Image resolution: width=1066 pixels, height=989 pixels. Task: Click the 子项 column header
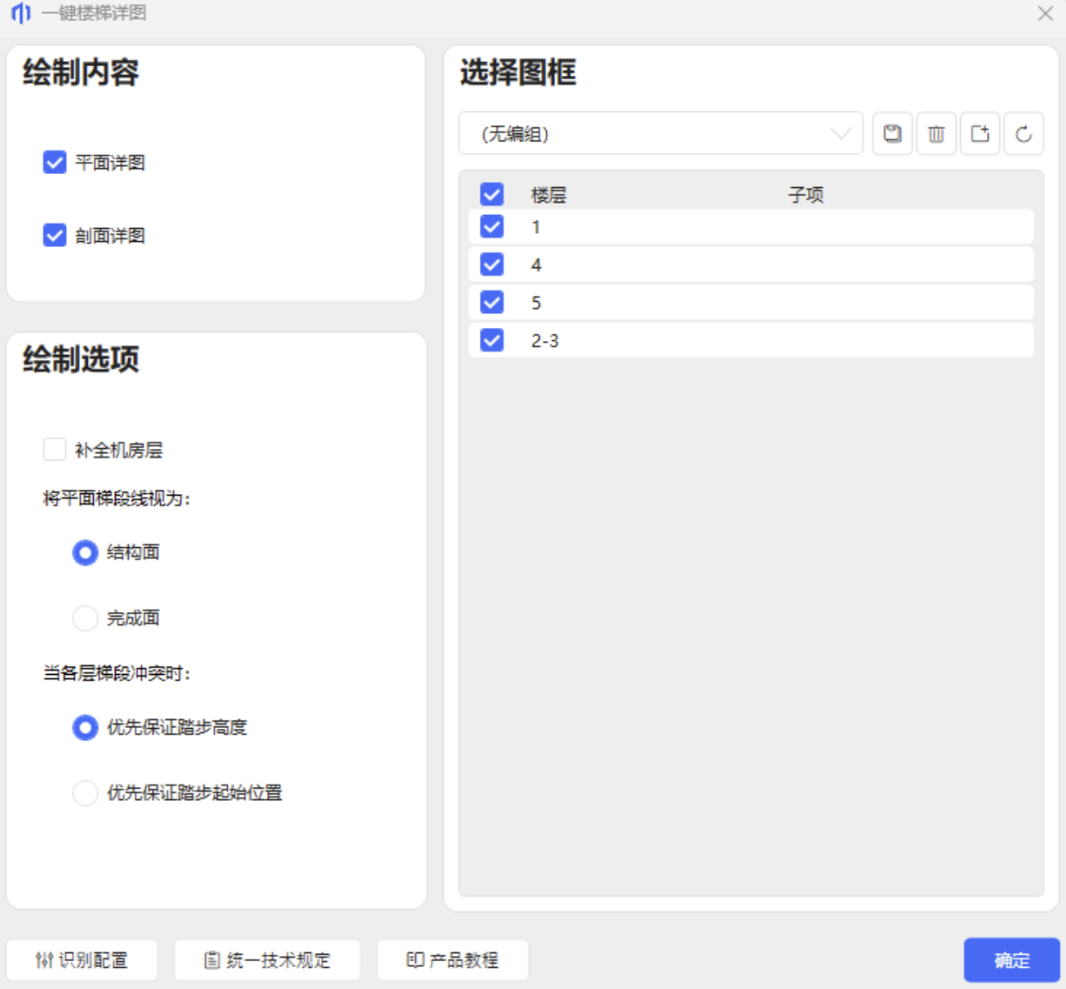(x=805, y=195)
